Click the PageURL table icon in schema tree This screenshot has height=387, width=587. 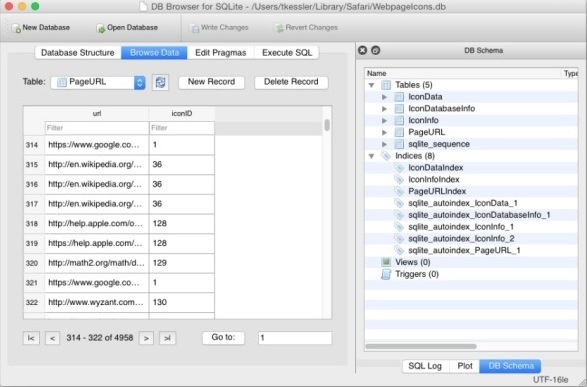(x=399, y=132)
